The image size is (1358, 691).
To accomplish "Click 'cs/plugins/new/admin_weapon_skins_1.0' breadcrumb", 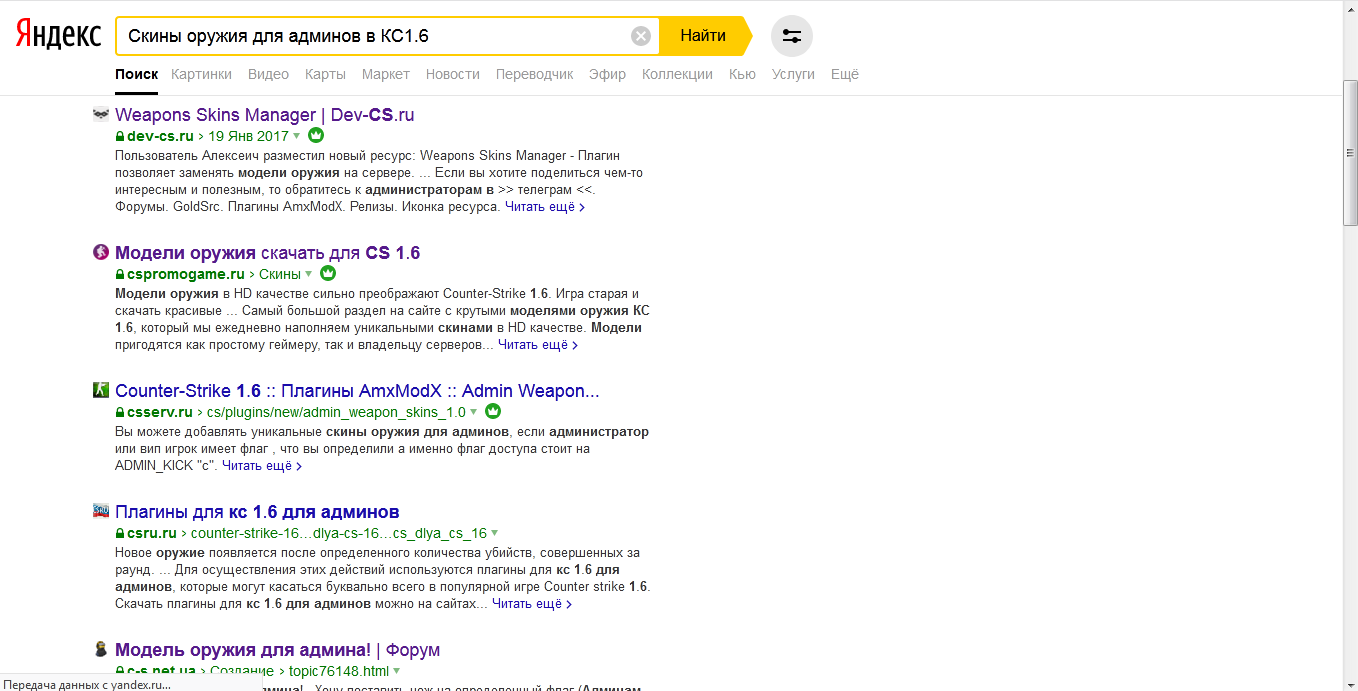I will (x=336, y=412).
